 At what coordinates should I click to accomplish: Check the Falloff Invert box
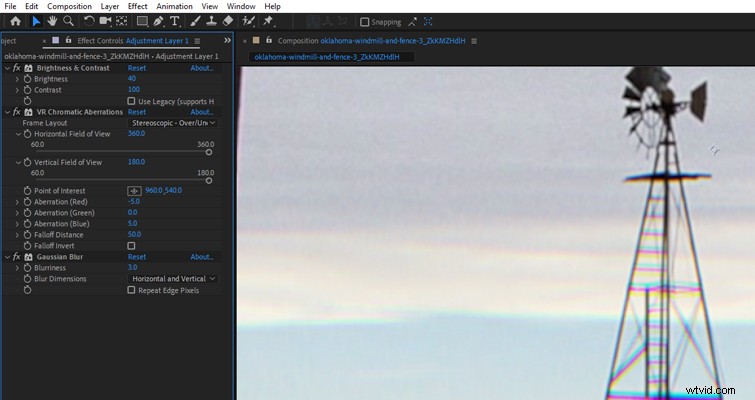coord(131,245)
